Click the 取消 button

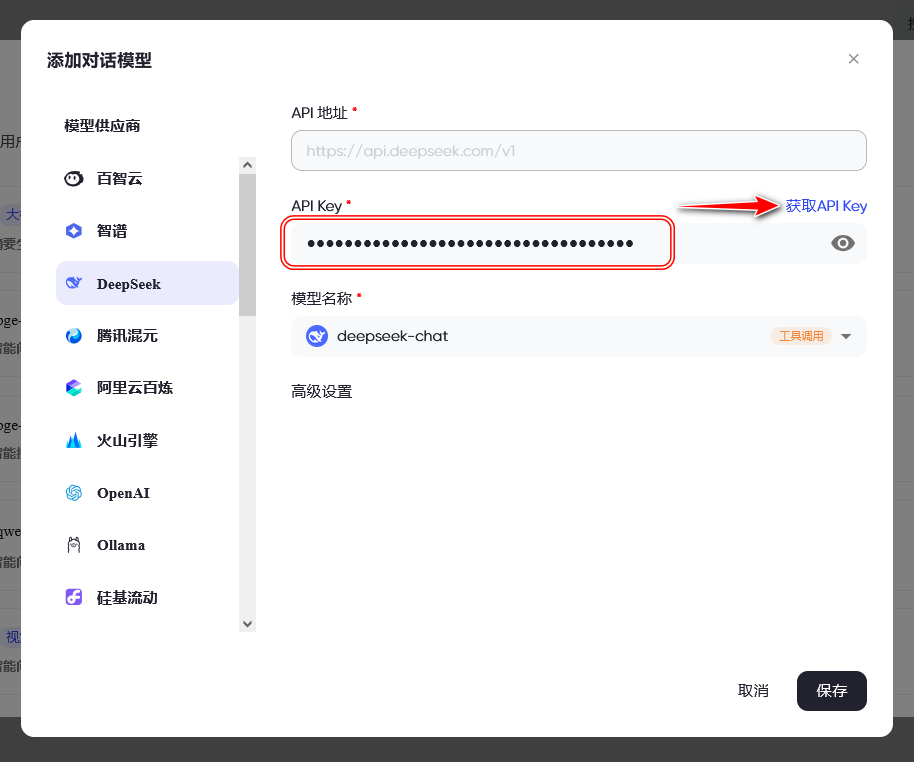(x=753, y=691)
